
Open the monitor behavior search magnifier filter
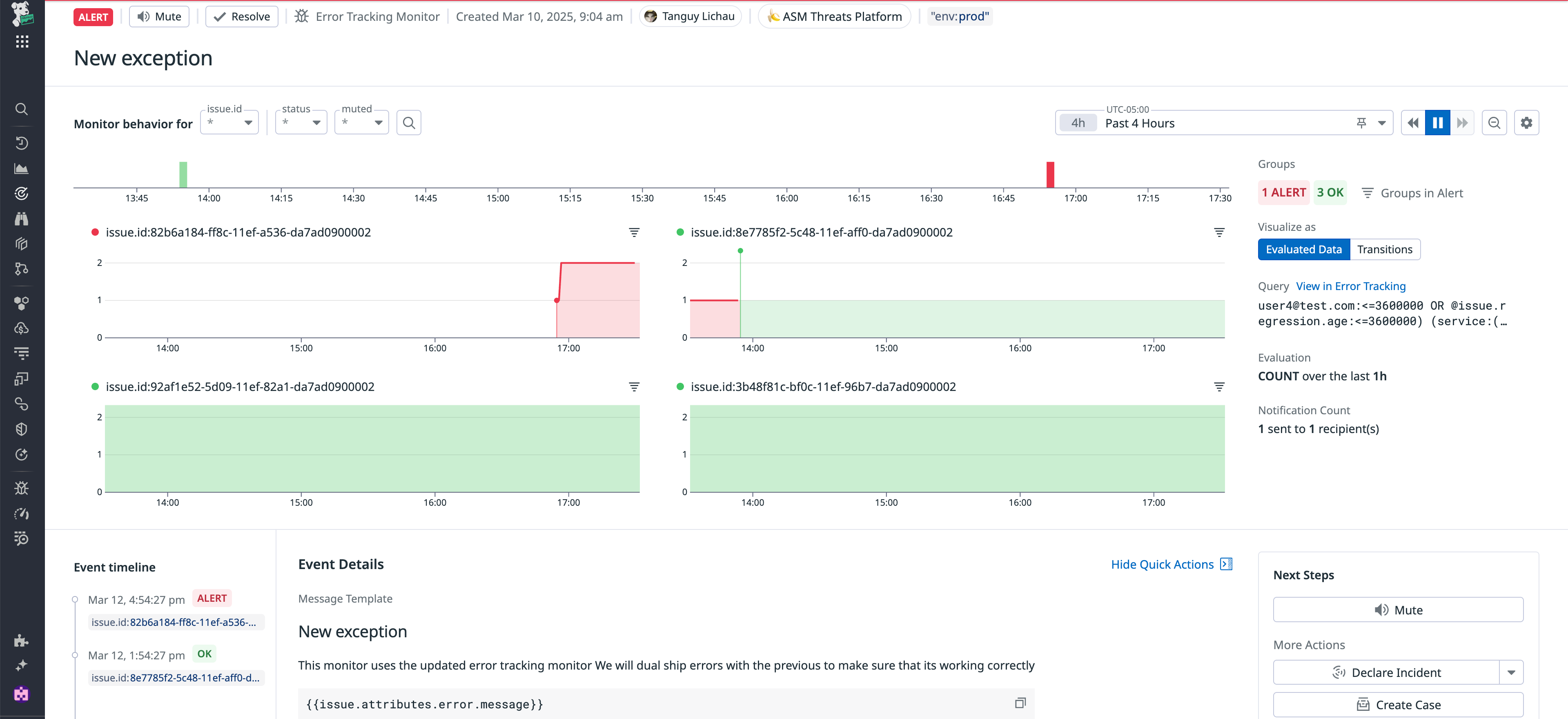(408, 122)
